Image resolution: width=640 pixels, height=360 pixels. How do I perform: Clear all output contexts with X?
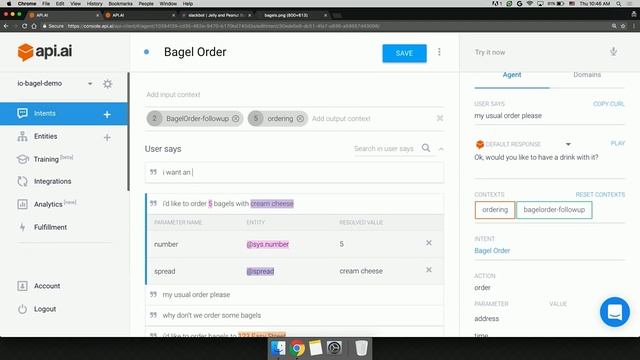coord(440,118)
